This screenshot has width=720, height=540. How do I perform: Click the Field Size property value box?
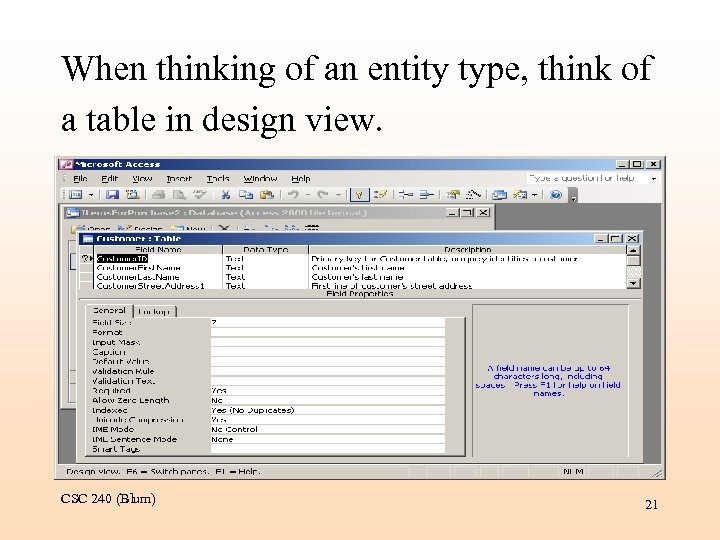tap(327, 322)
